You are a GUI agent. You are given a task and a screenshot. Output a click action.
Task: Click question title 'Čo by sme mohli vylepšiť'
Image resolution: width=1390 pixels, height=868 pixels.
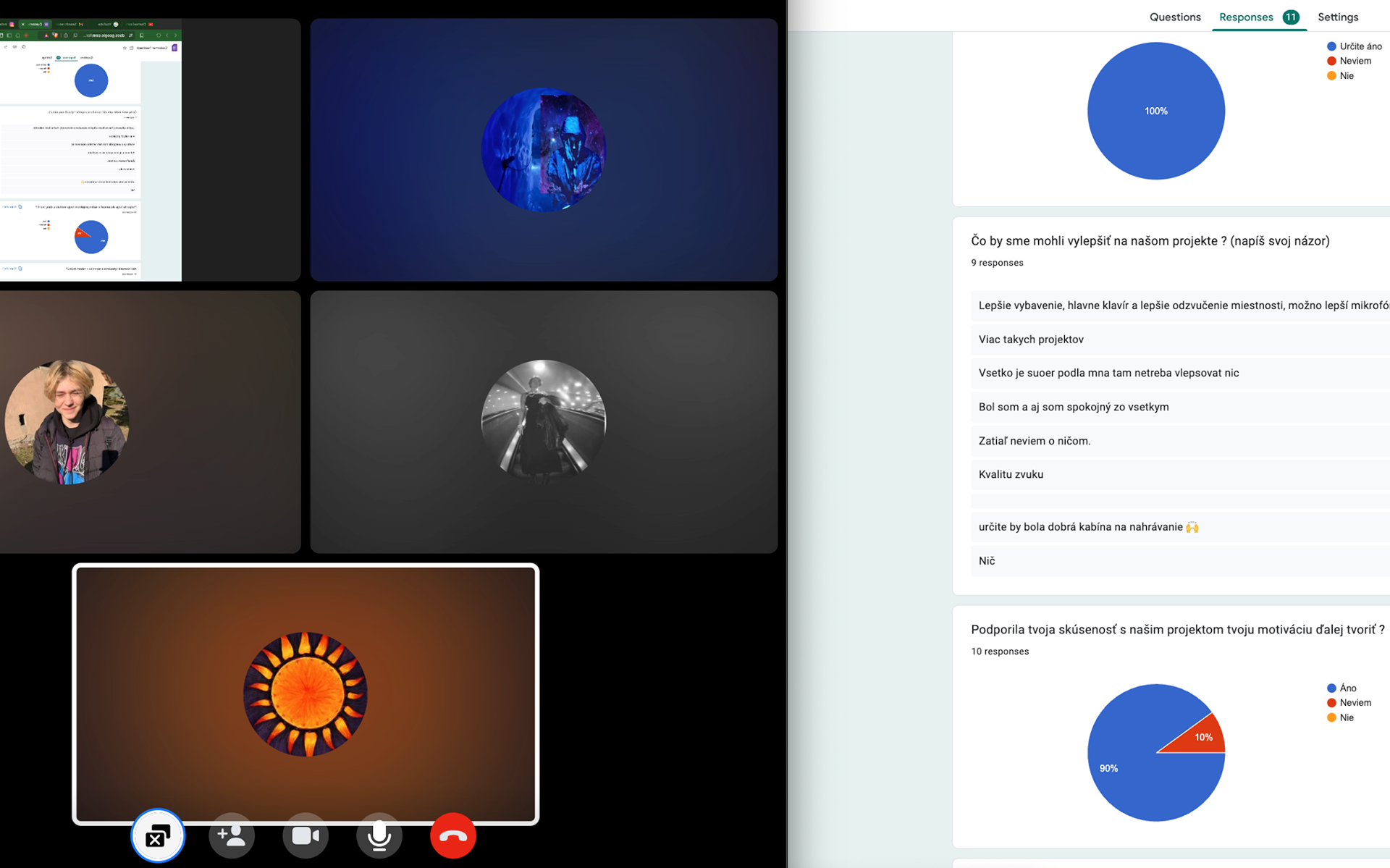point(1150,241)
